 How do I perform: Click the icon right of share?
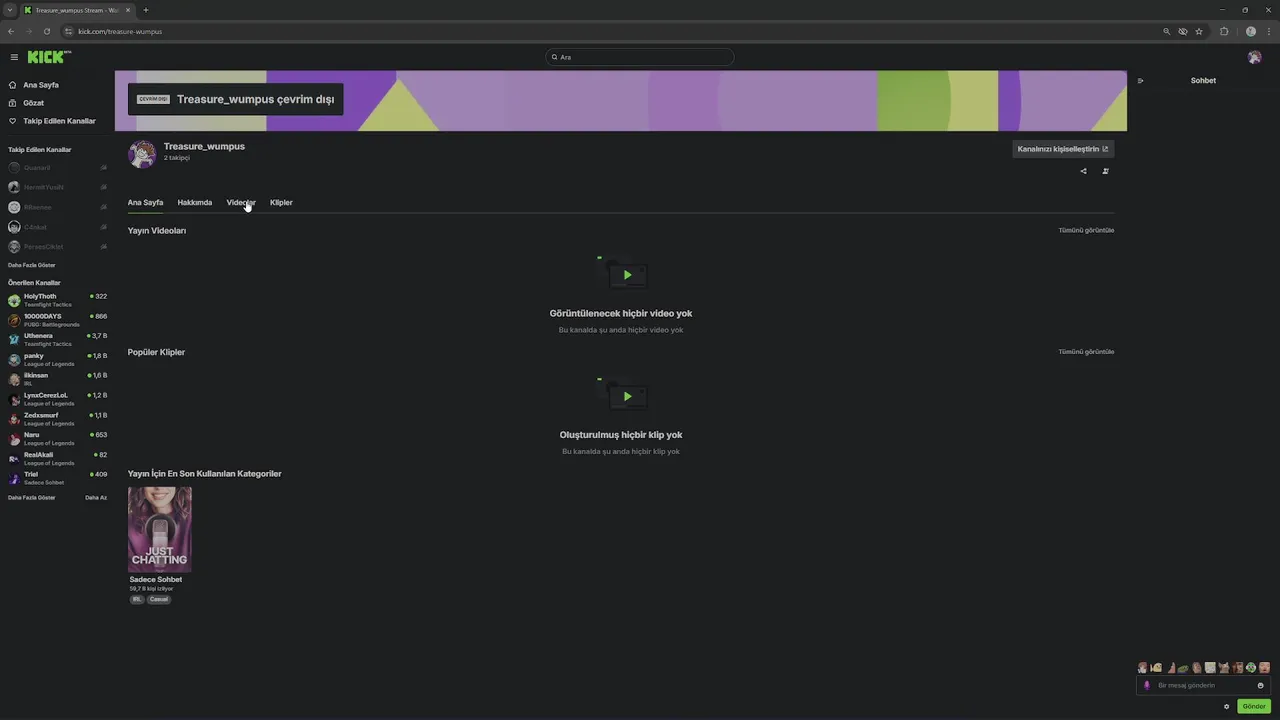1105,171
